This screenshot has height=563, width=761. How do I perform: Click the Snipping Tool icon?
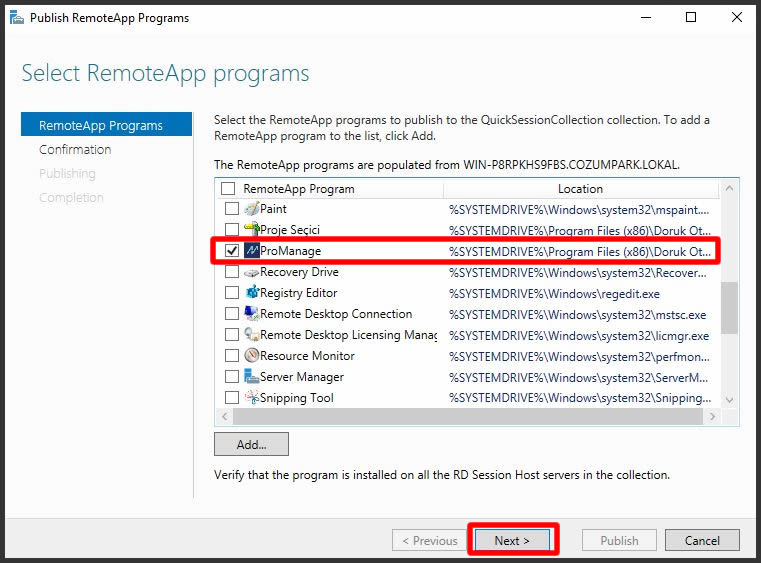[251, 397]
